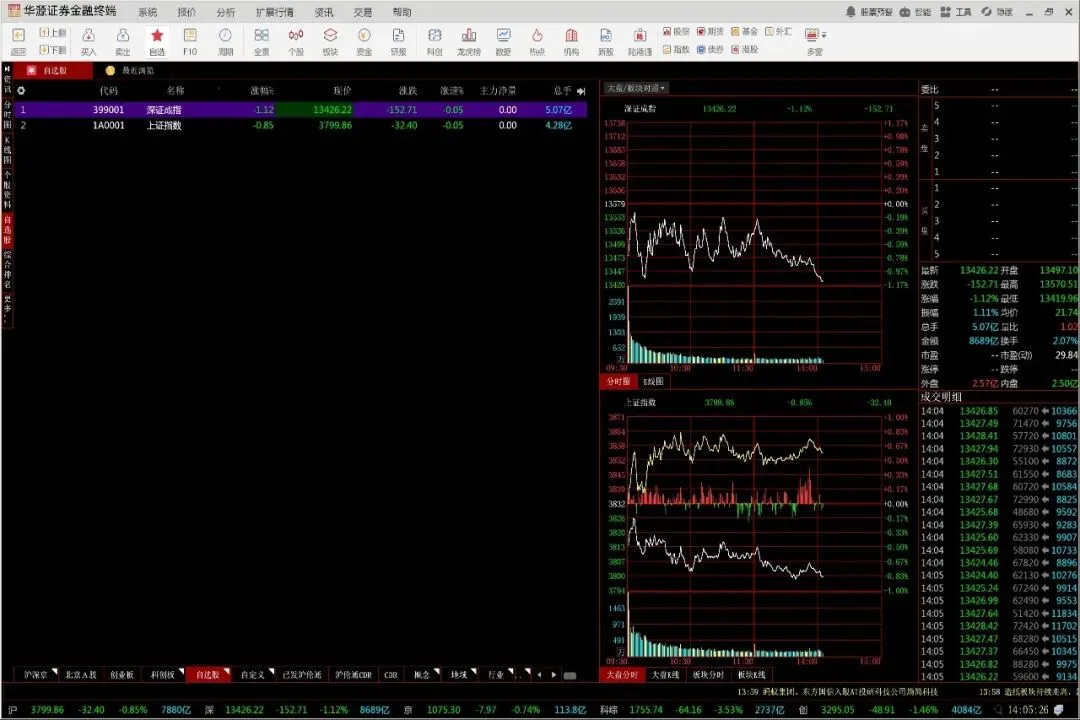The image size is (1080, 720).
Task: Open the 卖出 sell icon
Action: pos(123,41)
